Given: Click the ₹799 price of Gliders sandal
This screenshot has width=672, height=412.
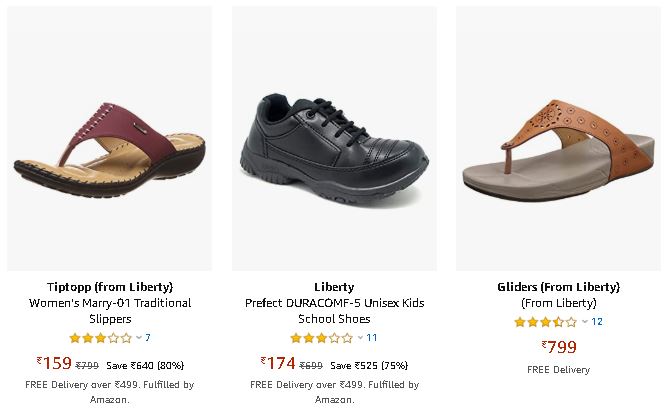Looking at the screenshot, I should click(x=559, y=346).
